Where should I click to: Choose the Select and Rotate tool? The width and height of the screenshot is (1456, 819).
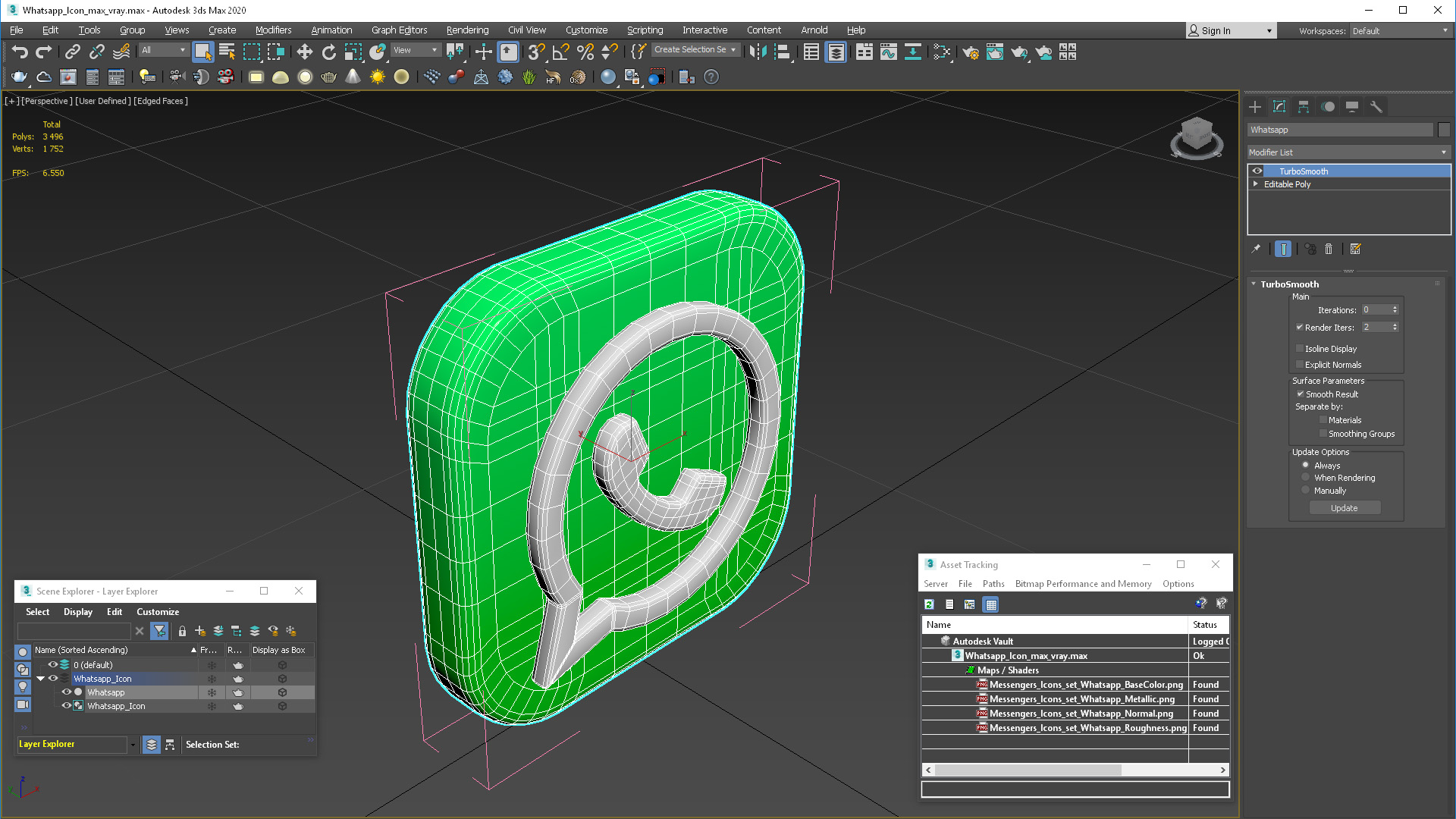pyautogui.click(x=328, y=52)
